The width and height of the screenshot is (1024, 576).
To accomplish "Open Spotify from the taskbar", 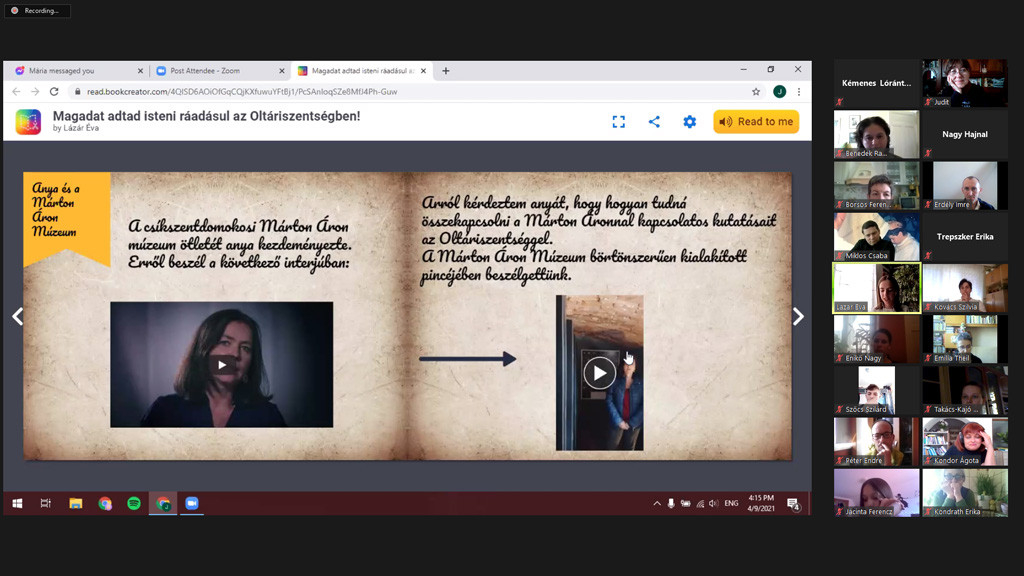I will tap(134, 504).
